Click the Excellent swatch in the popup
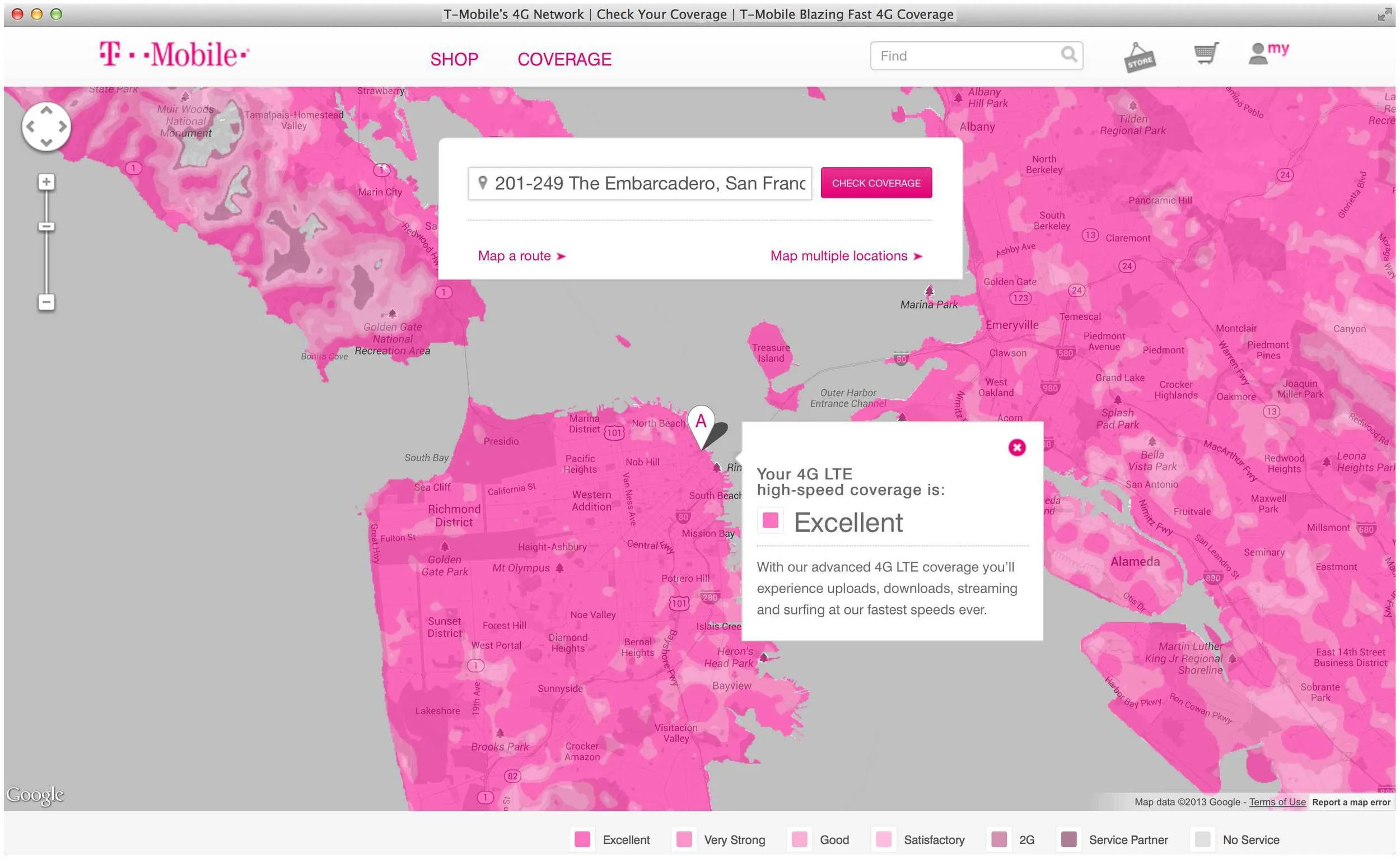The width and height of the screenshot is (1400, 862). coord(770,520)
